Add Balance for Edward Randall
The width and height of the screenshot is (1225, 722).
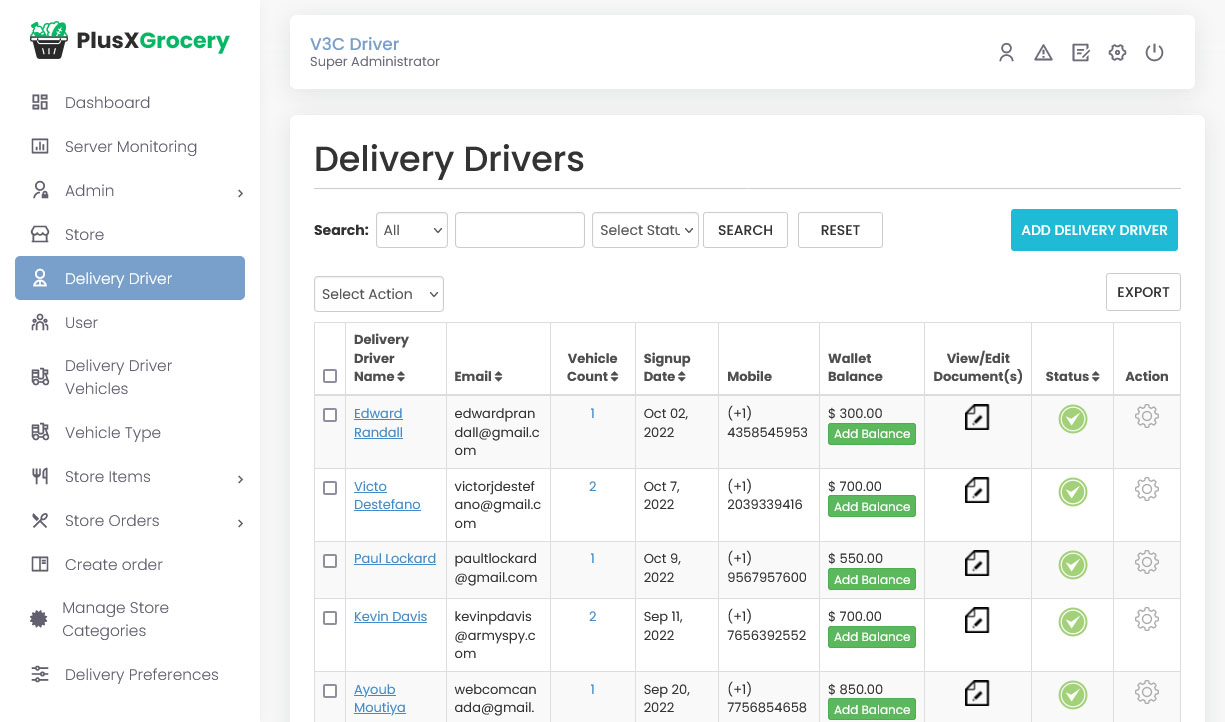[872, 434]
